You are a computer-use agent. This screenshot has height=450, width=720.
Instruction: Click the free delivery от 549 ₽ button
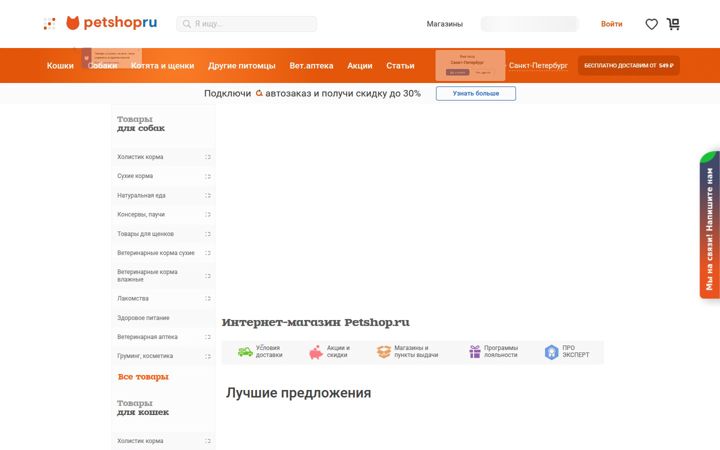pyautogui.click(x=629, y=66)
